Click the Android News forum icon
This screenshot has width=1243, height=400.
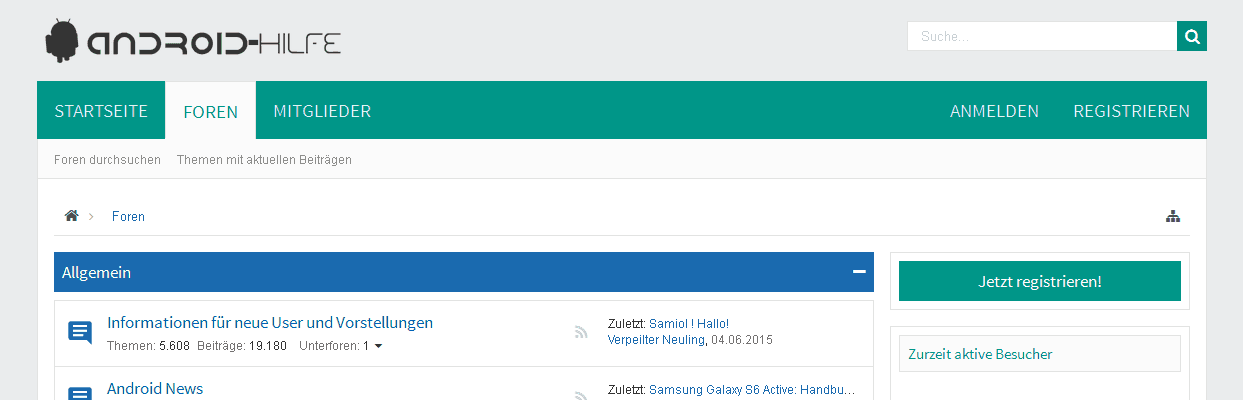[80, 393]
